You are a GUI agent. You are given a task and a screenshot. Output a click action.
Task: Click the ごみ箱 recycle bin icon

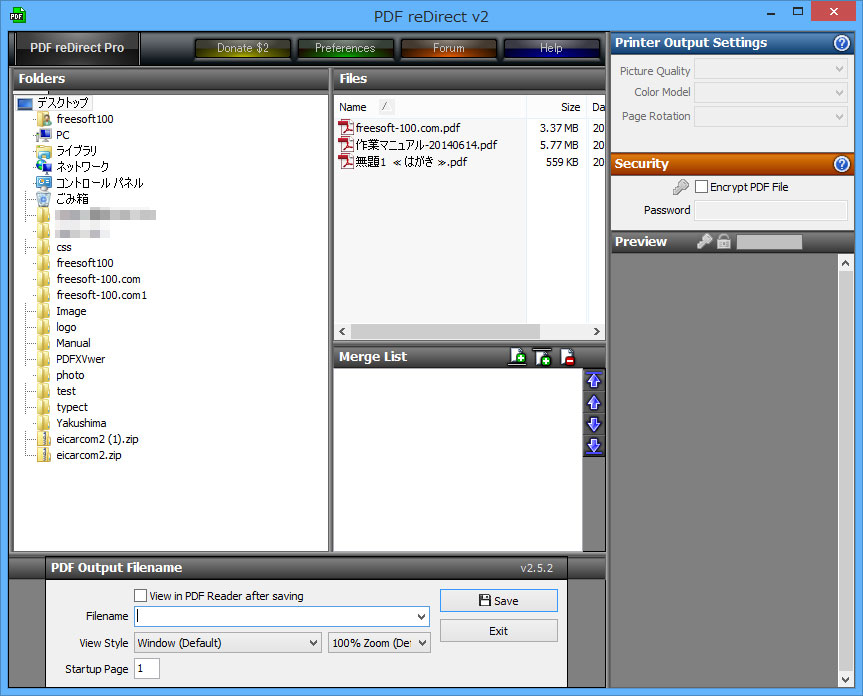(x=44, y=199)
